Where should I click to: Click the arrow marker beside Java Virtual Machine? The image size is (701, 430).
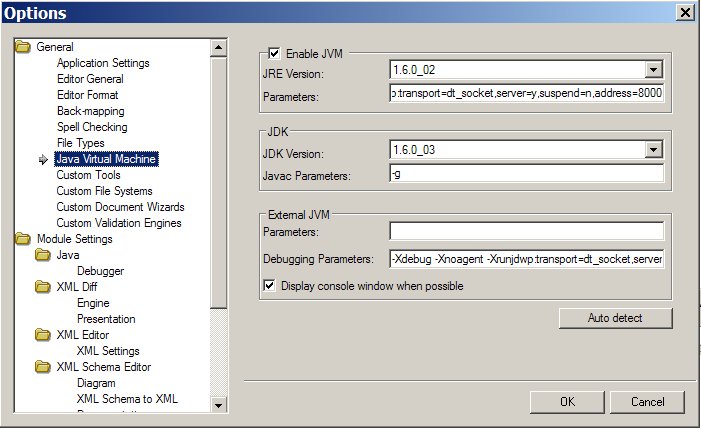(43, 159)
